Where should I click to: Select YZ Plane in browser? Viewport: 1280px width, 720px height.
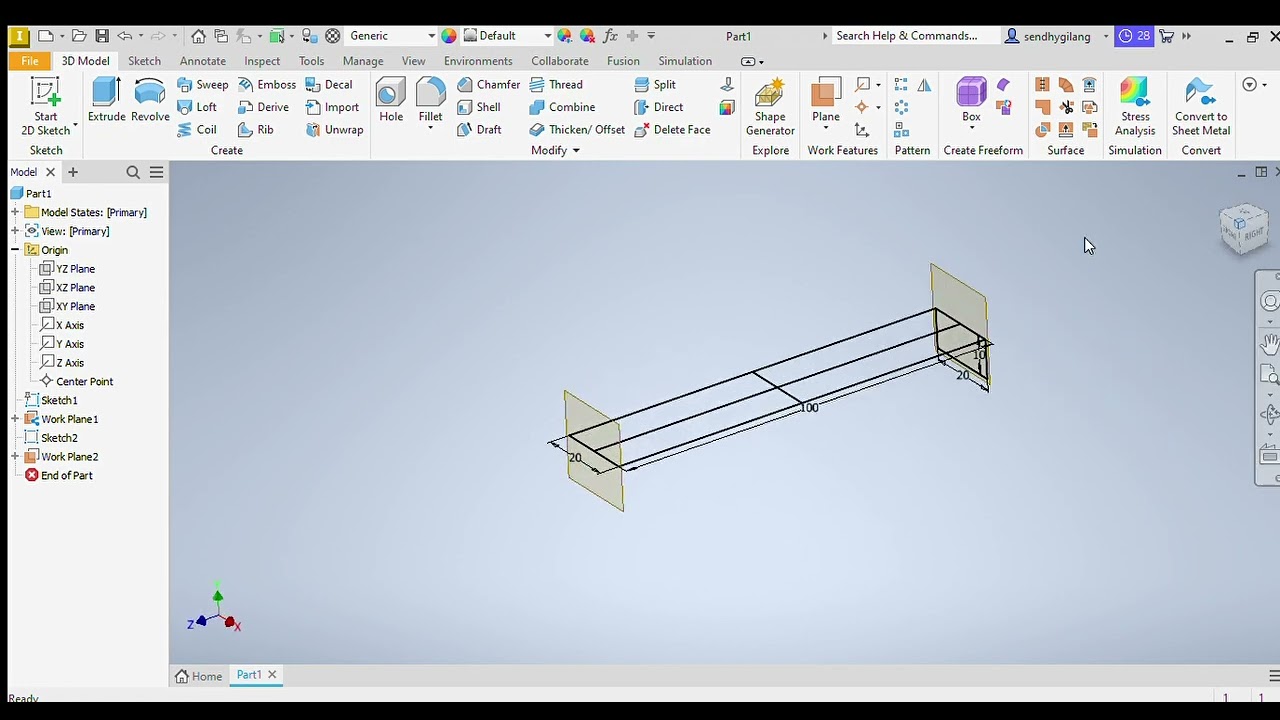(x=67, y=269)
